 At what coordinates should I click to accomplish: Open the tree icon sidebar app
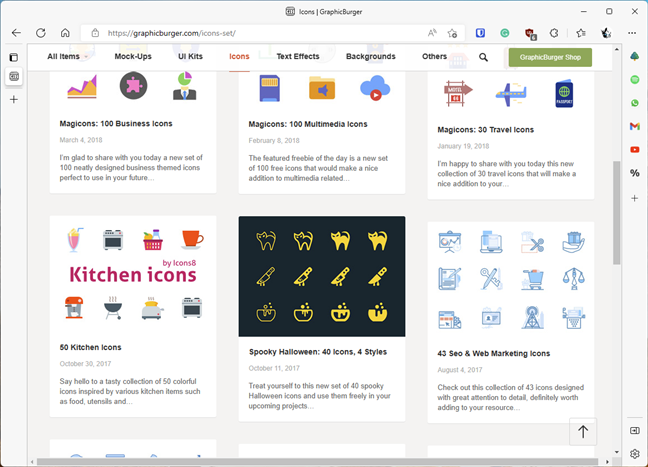pyautogui.click(x=635, y=56)
